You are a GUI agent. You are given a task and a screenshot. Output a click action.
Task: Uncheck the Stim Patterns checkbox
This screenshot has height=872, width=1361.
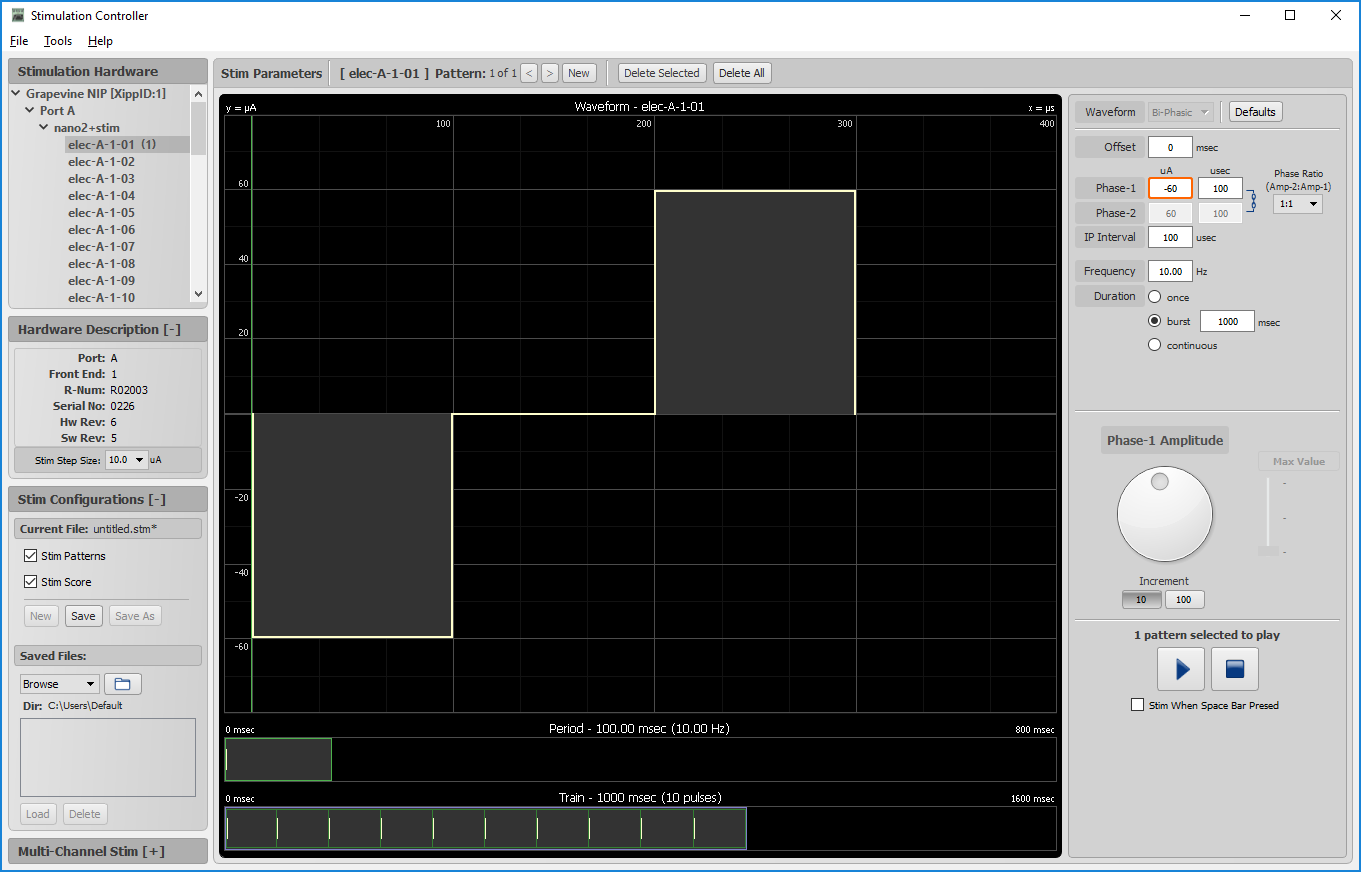click(x=30, y=556)
